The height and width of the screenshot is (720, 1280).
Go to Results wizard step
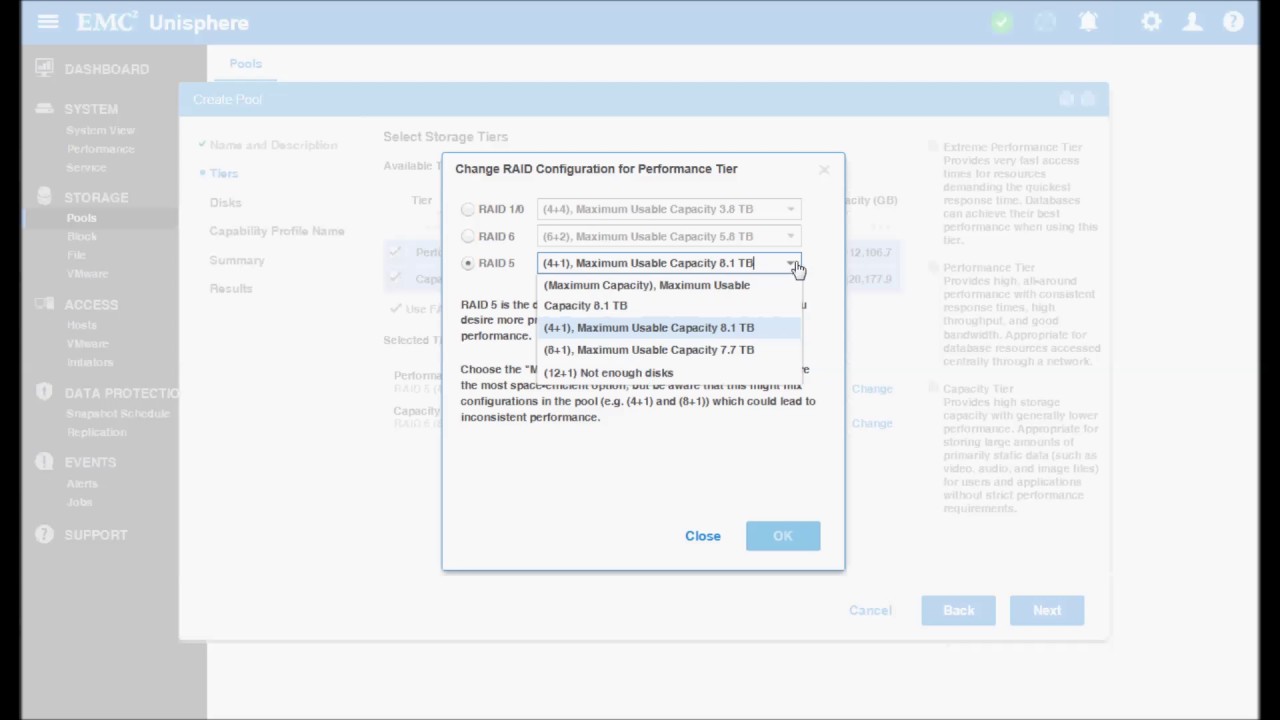click(x=231, y=288)
